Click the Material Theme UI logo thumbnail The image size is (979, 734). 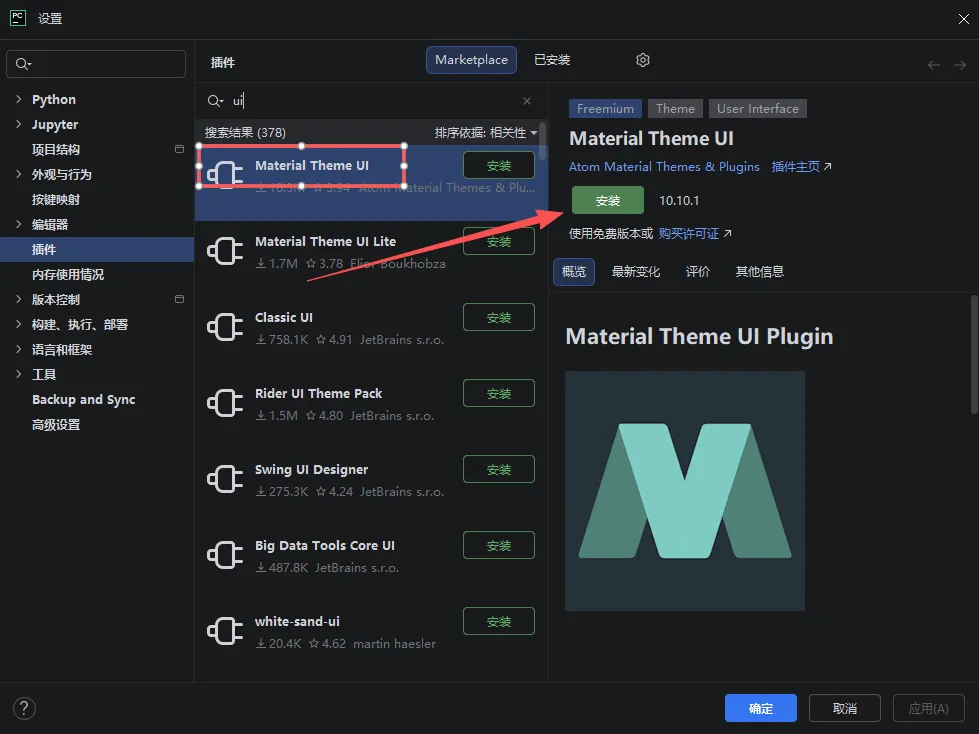click(x=685, y=491)
